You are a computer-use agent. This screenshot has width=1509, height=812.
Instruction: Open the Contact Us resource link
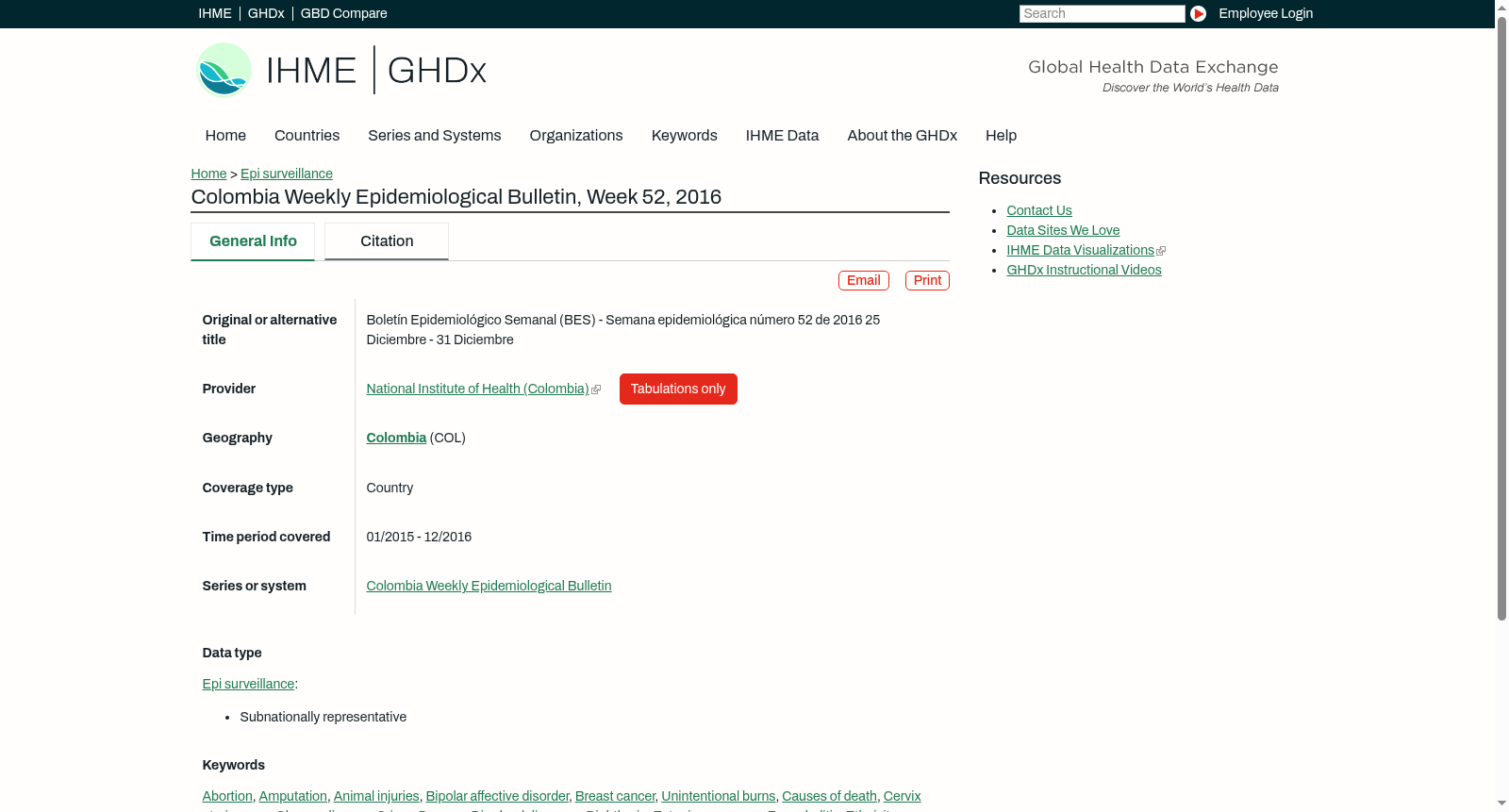tap(1039, 210)
